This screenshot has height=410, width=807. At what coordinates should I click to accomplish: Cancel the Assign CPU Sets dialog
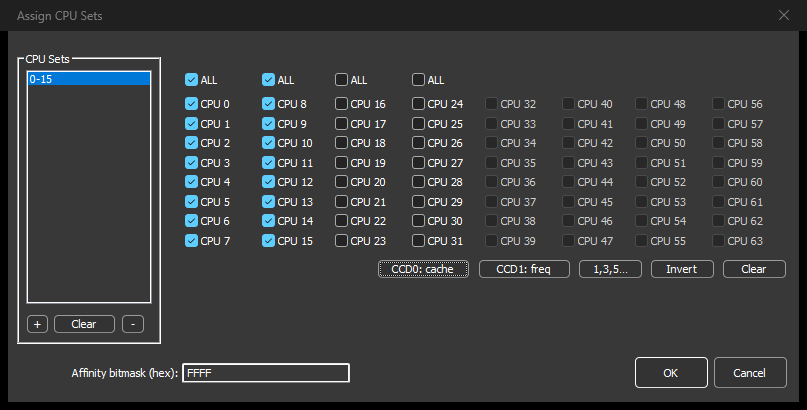click(x=750, y=372)
